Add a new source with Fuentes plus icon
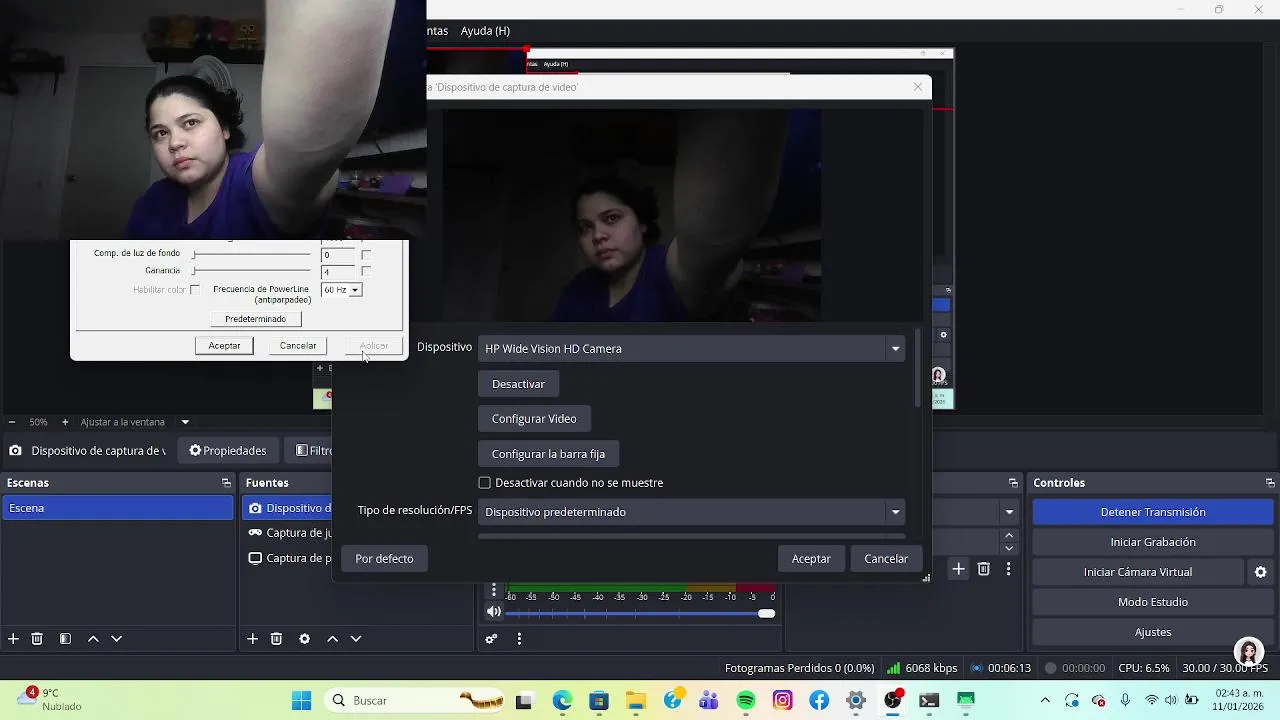1280x720 pixels. pyautogui.click(x=252, y=638)
